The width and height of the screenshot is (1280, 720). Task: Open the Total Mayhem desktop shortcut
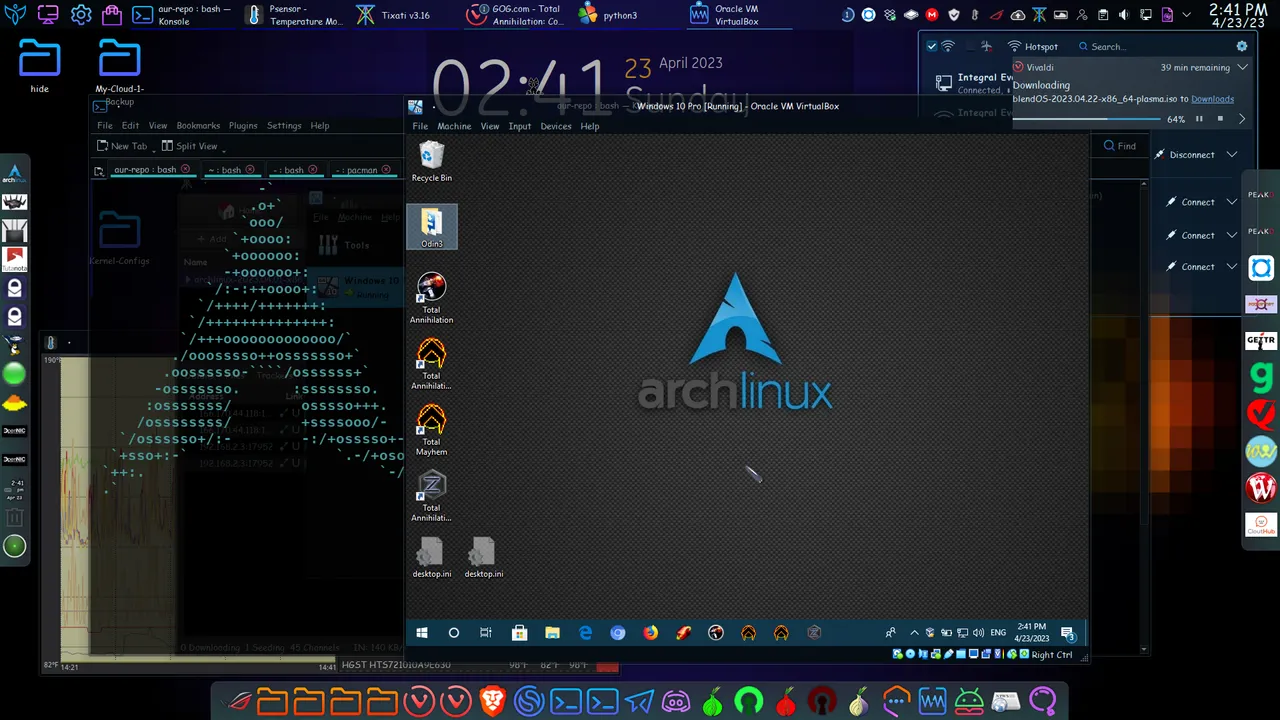(x=431, y=430)
